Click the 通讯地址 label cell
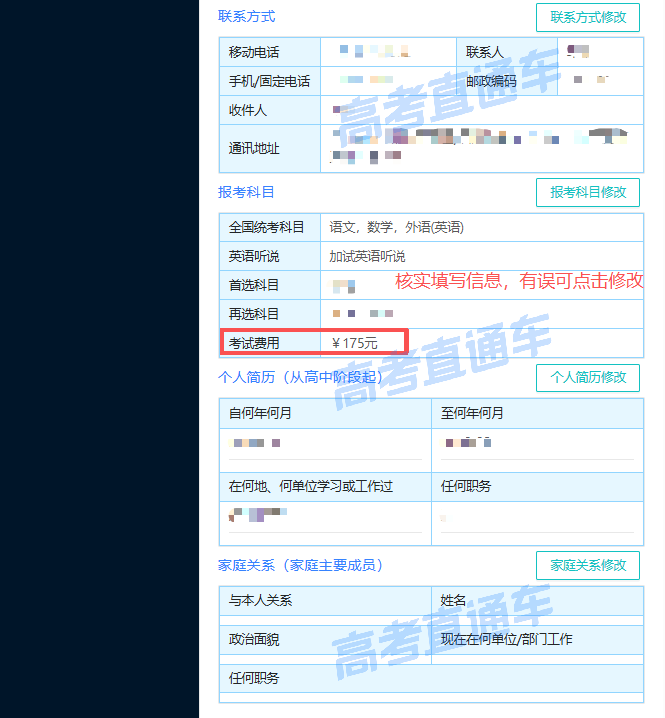 pos(270,148)
